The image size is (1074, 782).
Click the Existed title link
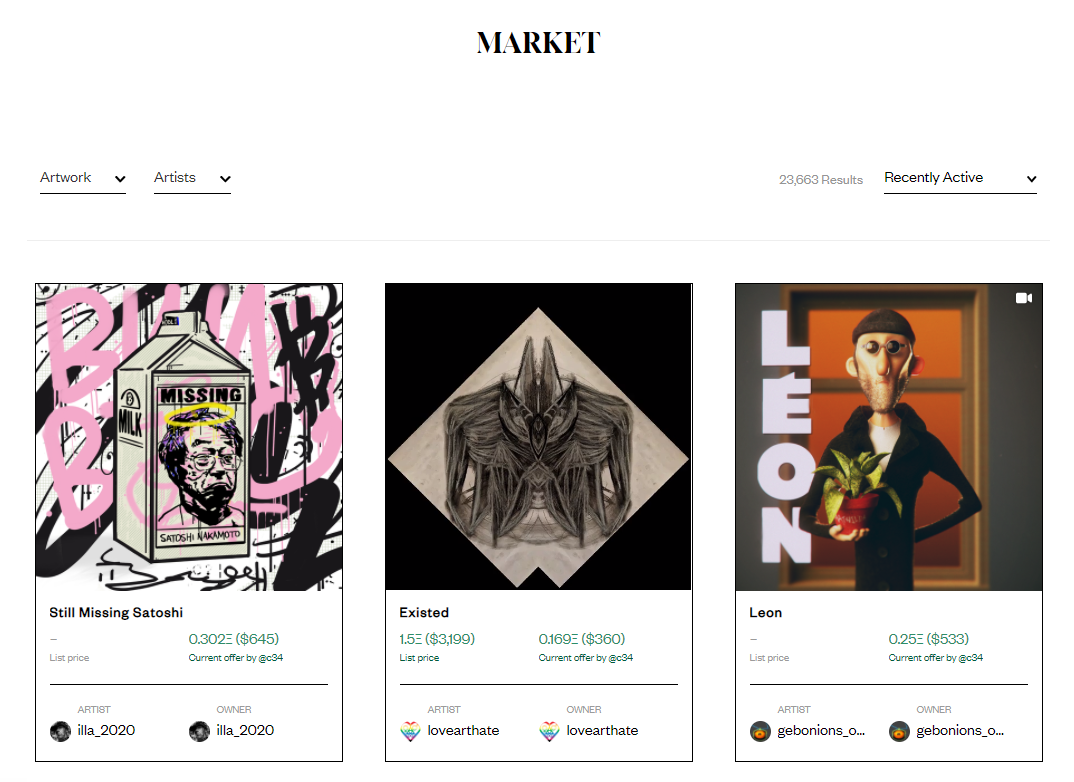424,612
